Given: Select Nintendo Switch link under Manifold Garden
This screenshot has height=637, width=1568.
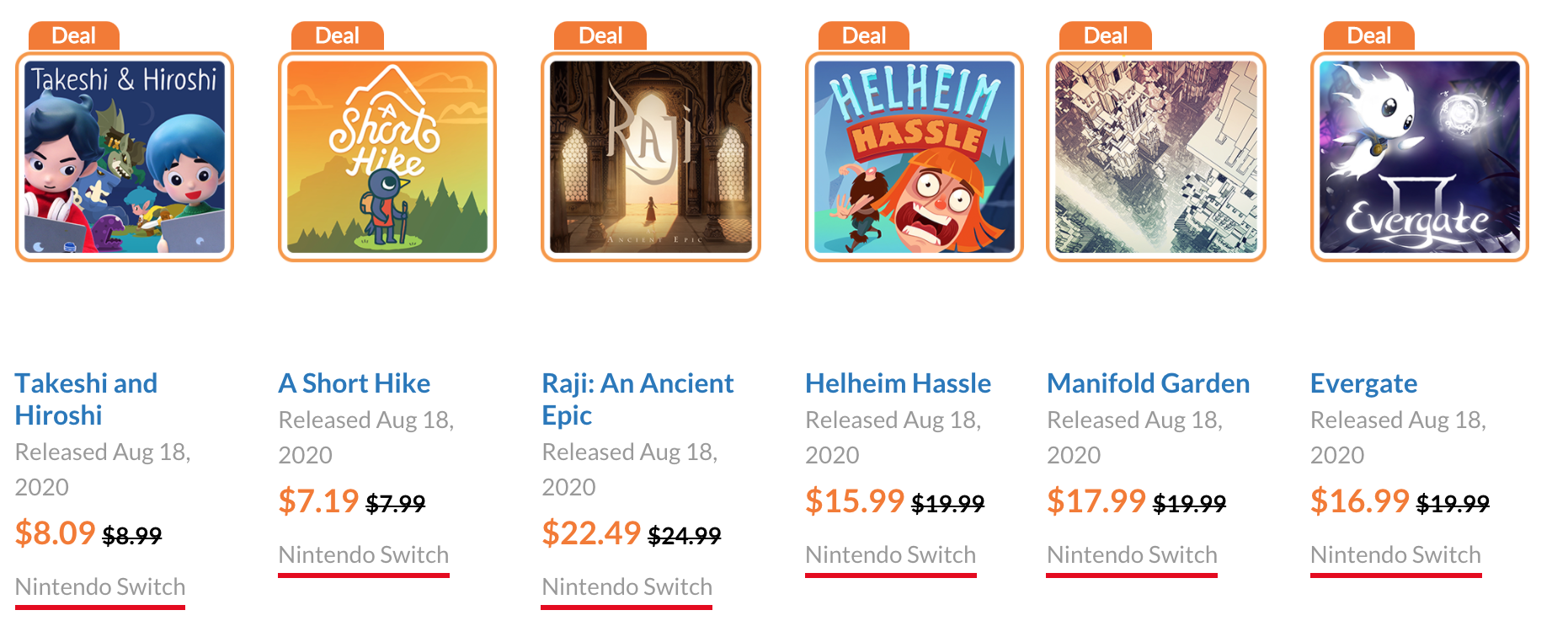Looking at the screenshot, I should click(x=1132, y=555).
